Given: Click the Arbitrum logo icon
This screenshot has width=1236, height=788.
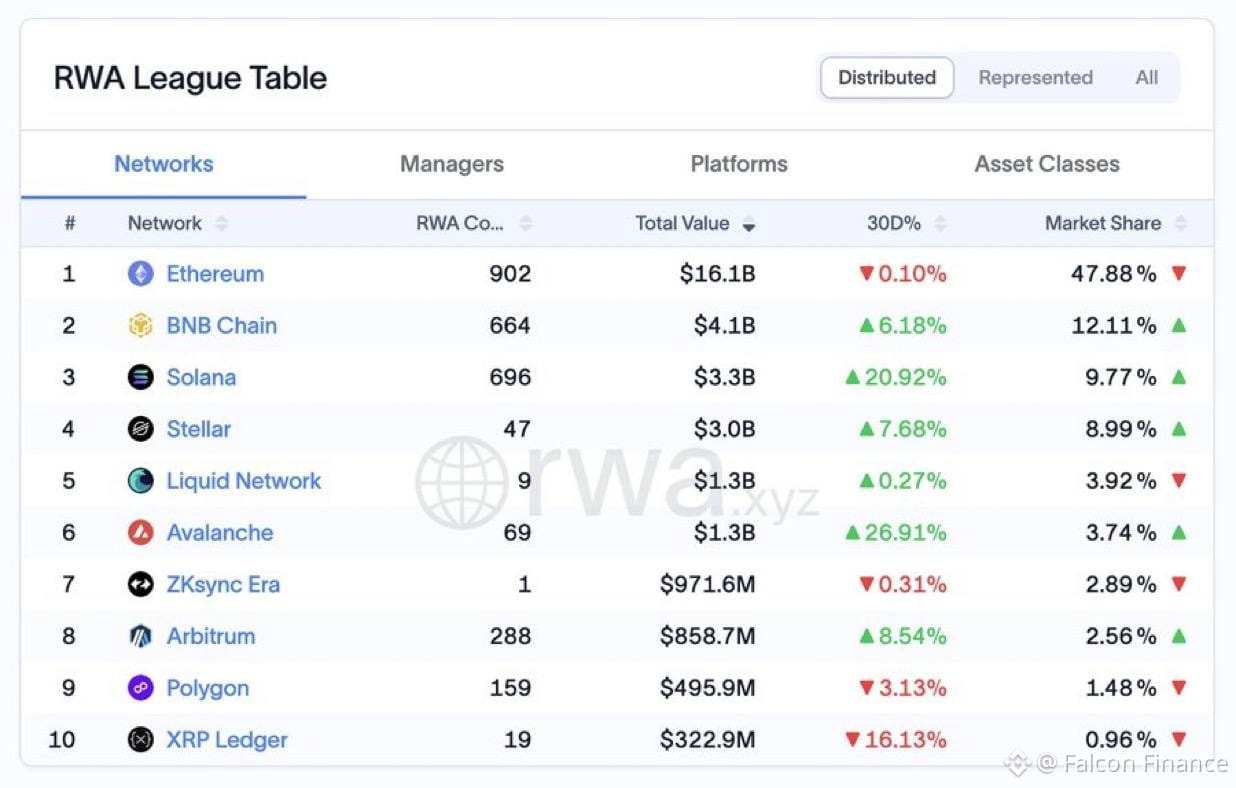Looking at the screenshot, I should click(x=141, y=636).
